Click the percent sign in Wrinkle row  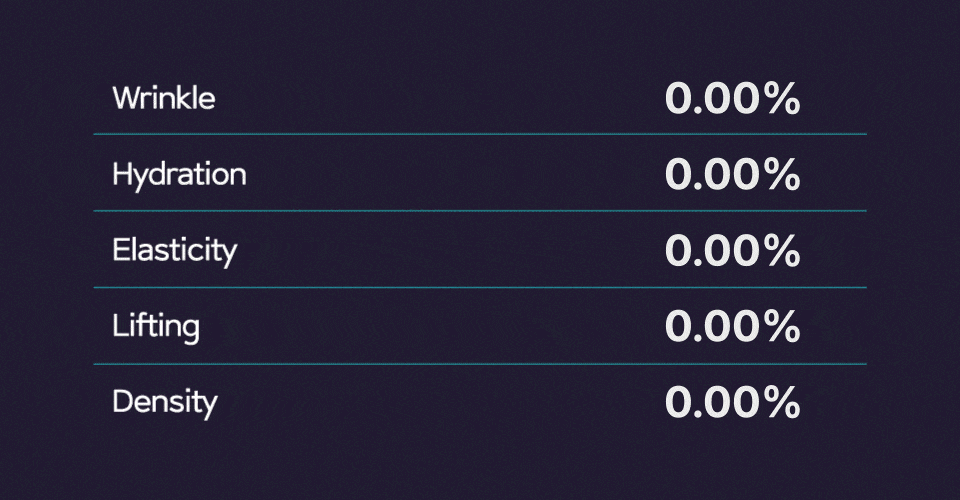coord(782,99)
